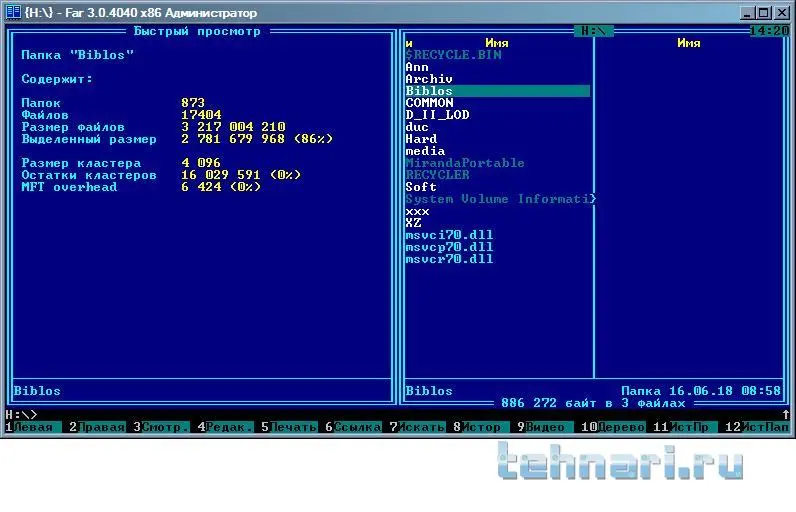Click key bar button 12 ИстПап
The width and height of the screenshot is (796, 512).
point(757,427)
